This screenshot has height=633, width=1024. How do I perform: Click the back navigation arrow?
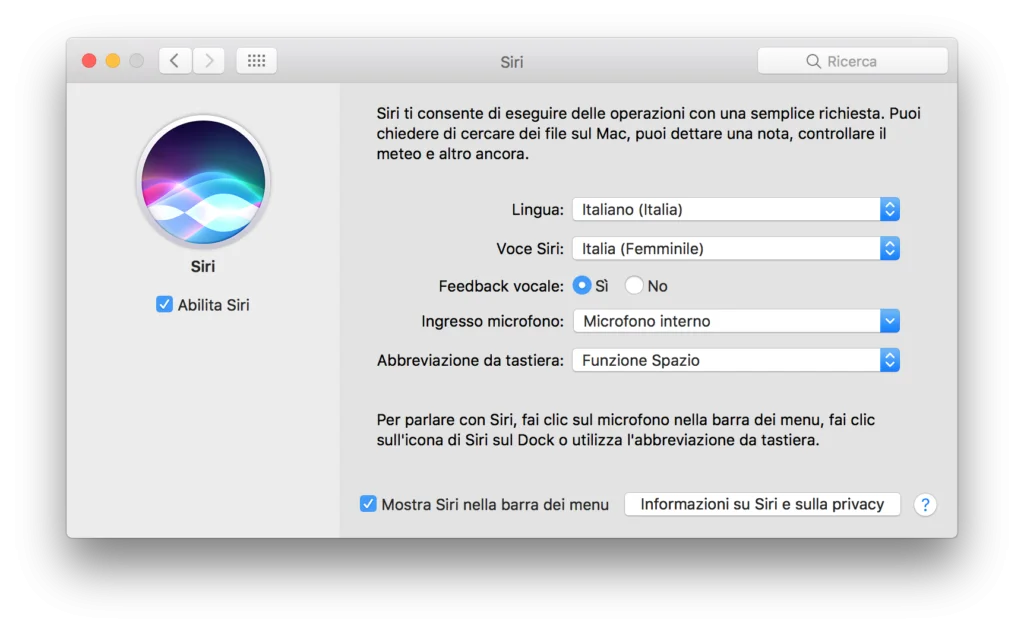click(x=175, y=60)
